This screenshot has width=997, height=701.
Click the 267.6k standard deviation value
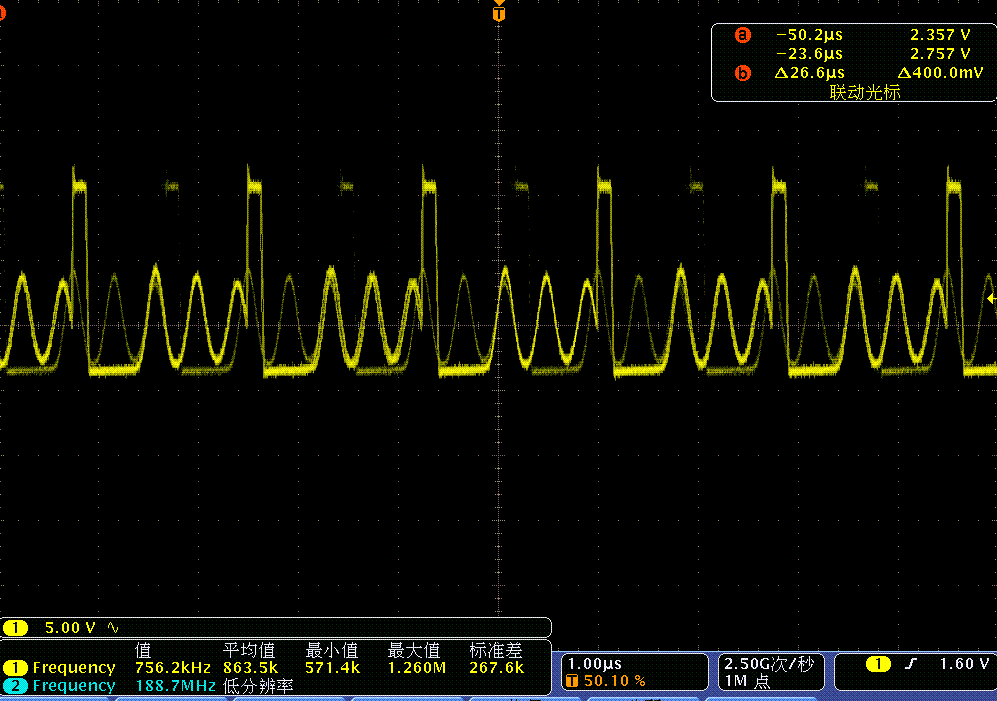[x=497, y=667]
